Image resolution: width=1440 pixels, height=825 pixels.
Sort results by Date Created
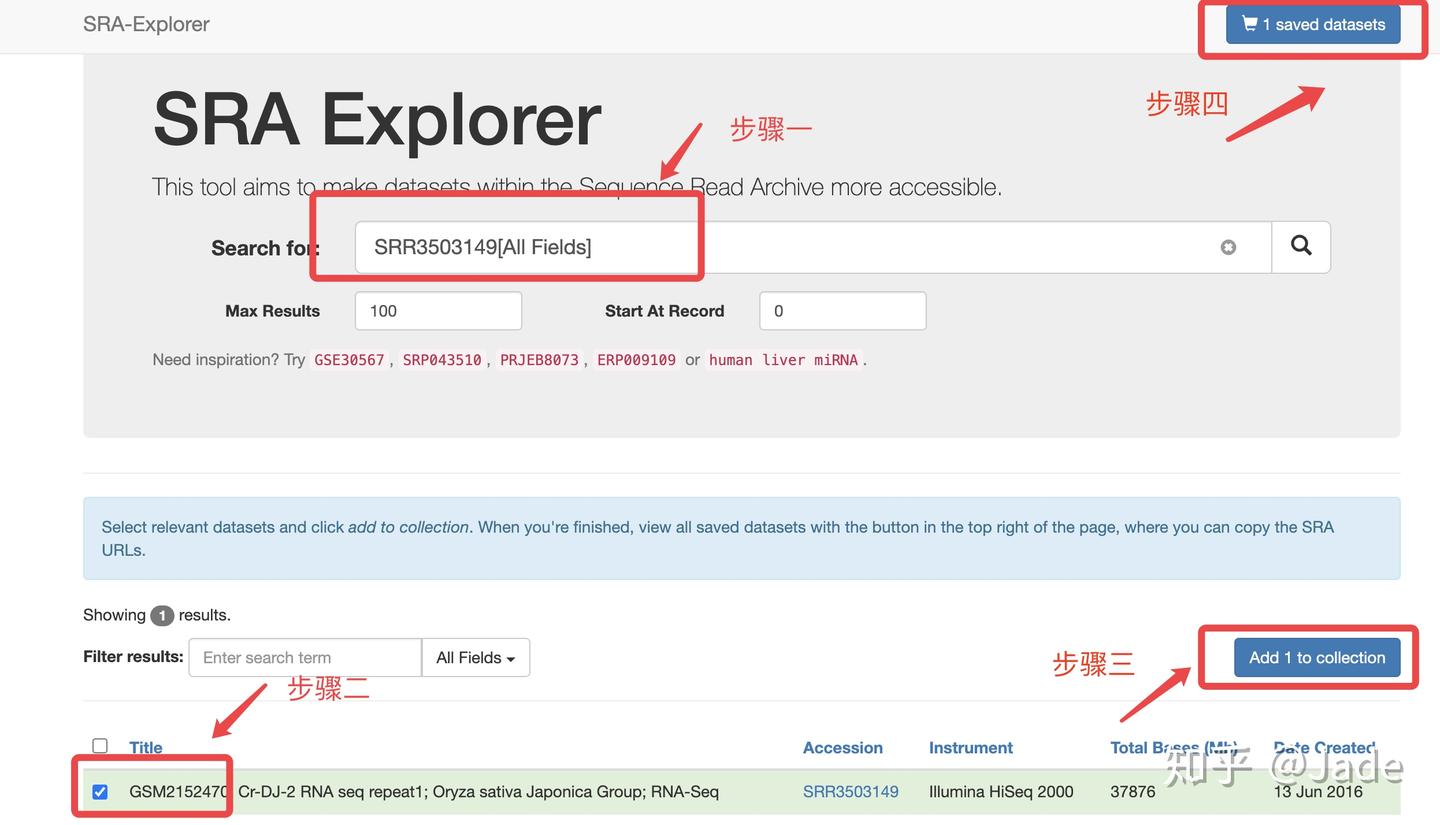1322,747
